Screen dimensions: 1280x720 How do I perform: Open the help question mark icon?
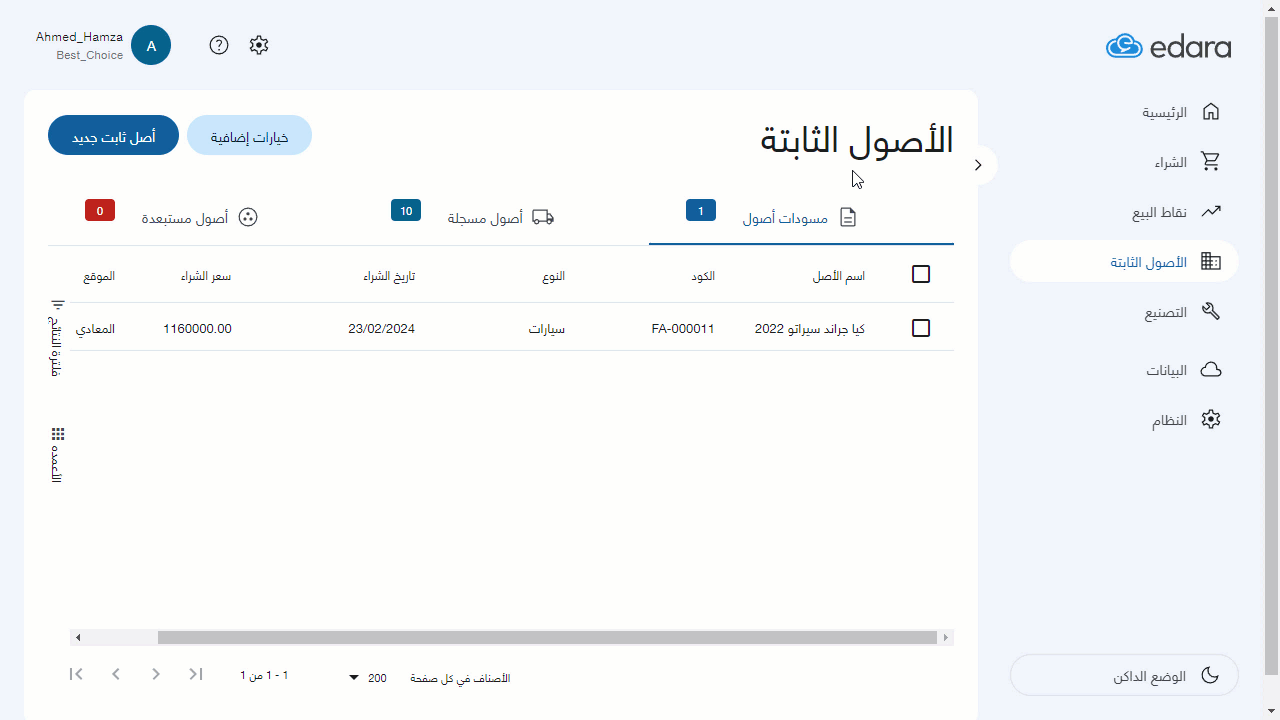coord(219,45)
